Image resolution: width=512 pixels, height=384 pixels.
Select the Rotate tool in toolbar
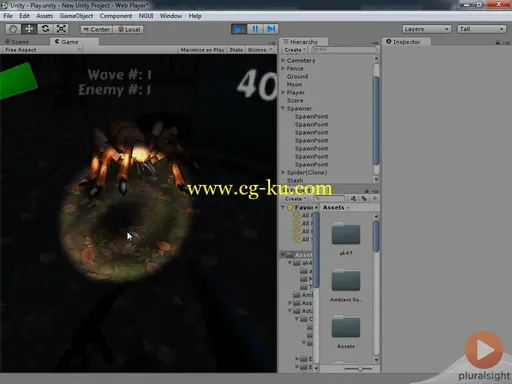(45, 29)
